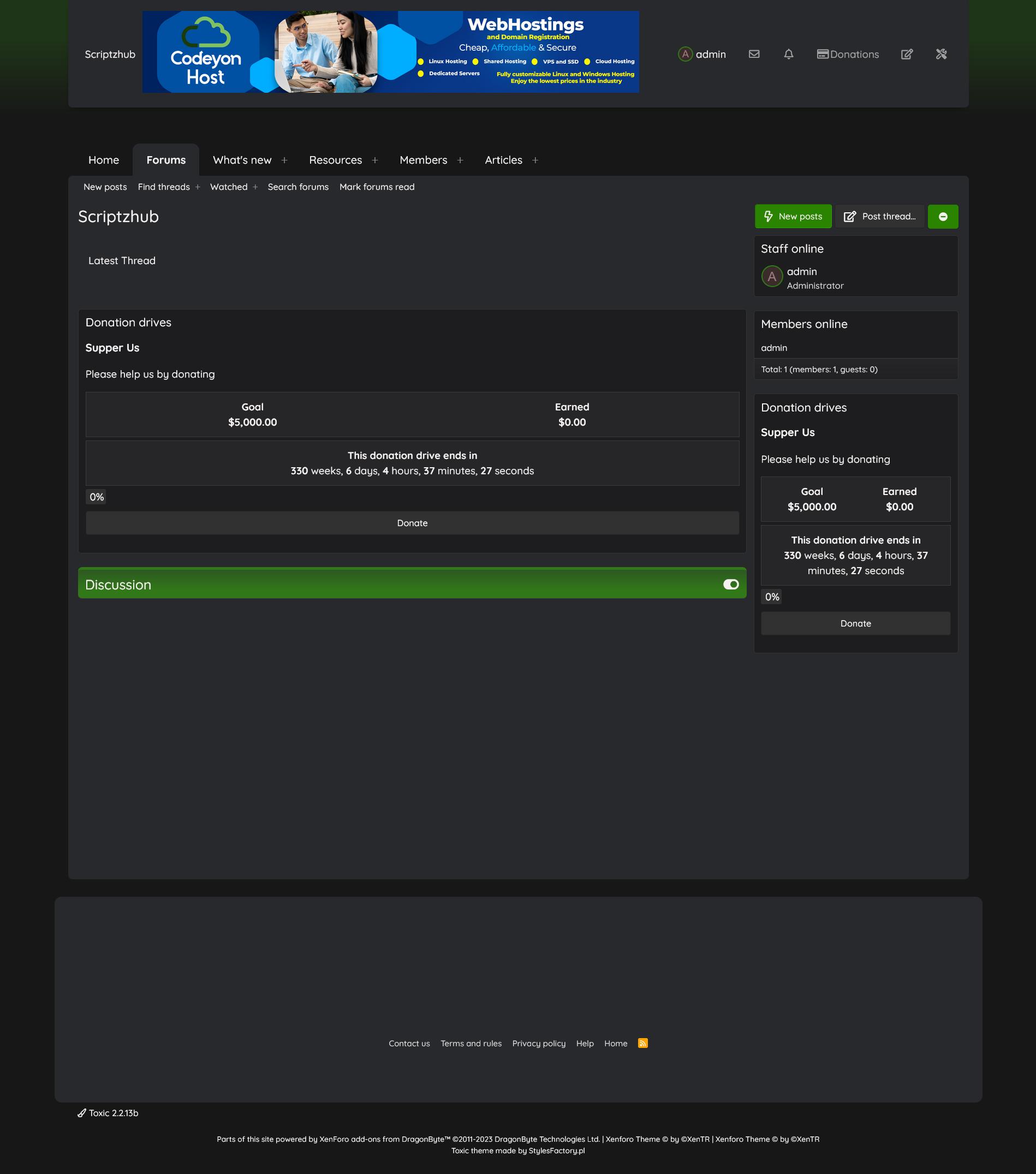Expand the Members plus dropdown

pyautogui.click(x=460, y=160)
